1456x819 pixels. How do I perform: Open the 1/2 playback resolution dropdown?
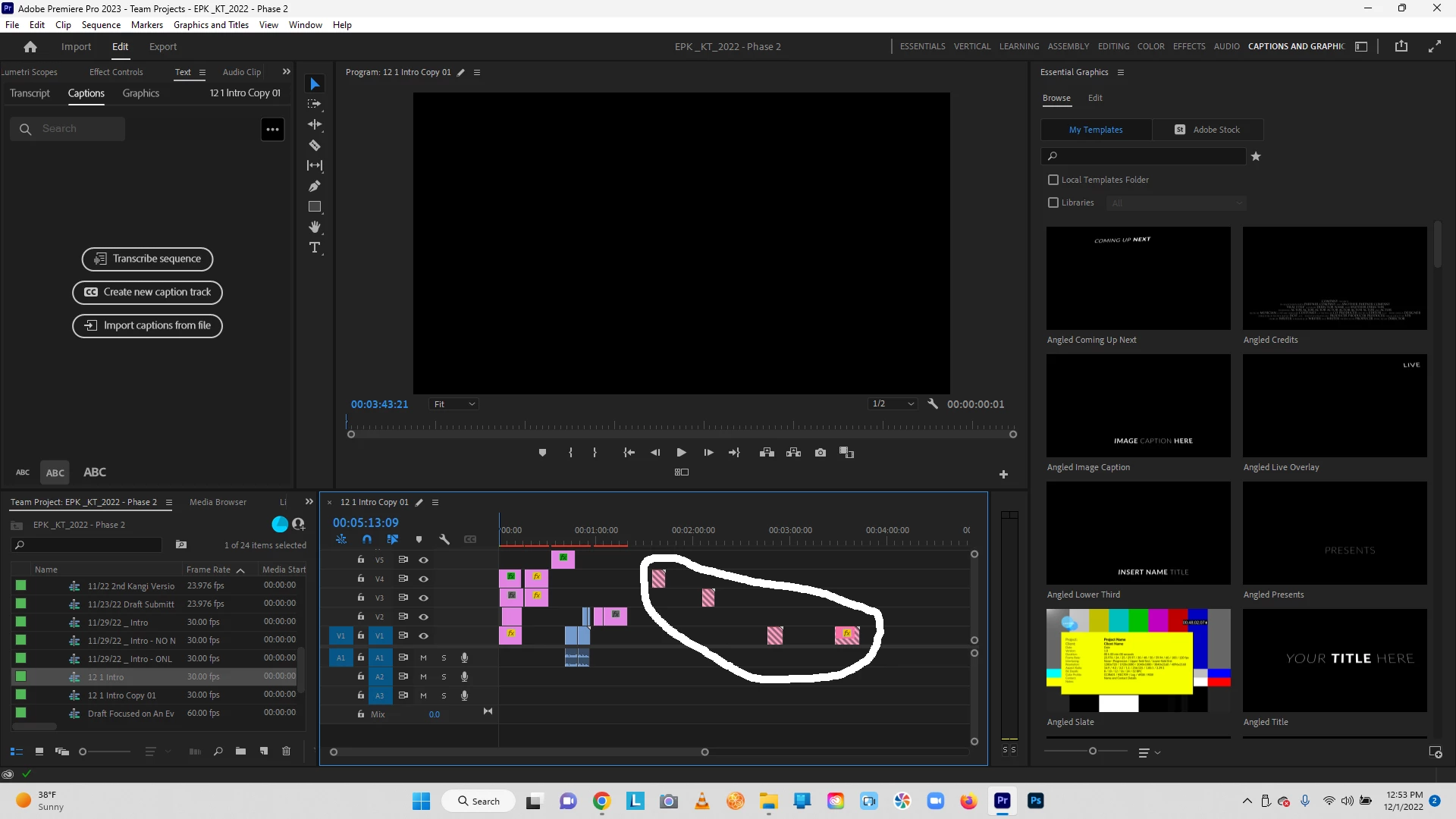893,404
